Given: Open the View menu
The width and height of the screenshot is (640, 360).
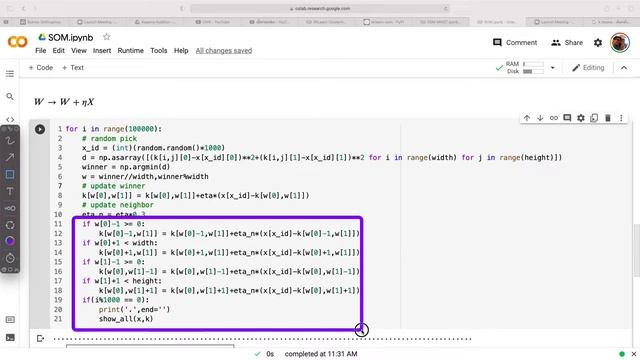Looking at the screenshot, I should point(79,51).
